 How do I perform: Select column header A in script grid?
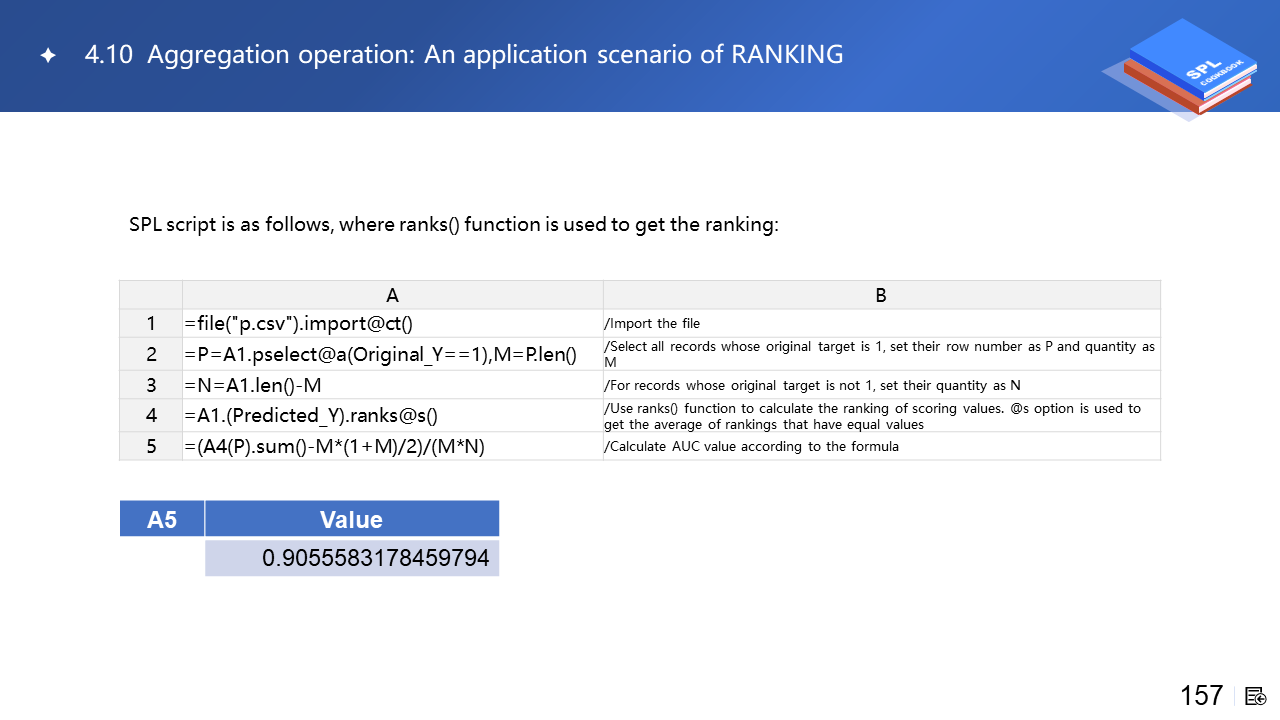coord(392,295)
